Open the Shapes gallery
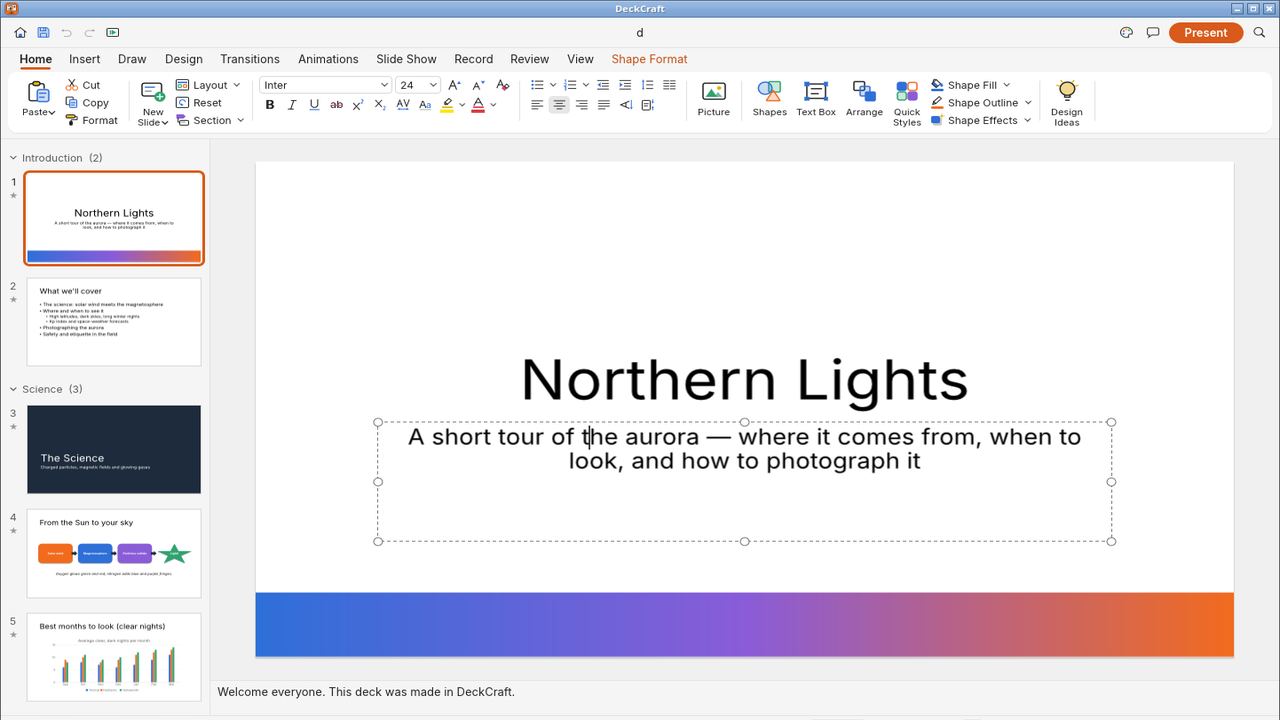 click(769, 99)
